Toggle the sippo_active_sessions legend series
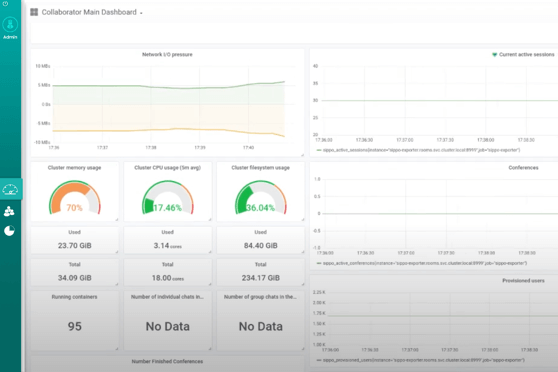The image size is (558, 372). tap(418, 150)
